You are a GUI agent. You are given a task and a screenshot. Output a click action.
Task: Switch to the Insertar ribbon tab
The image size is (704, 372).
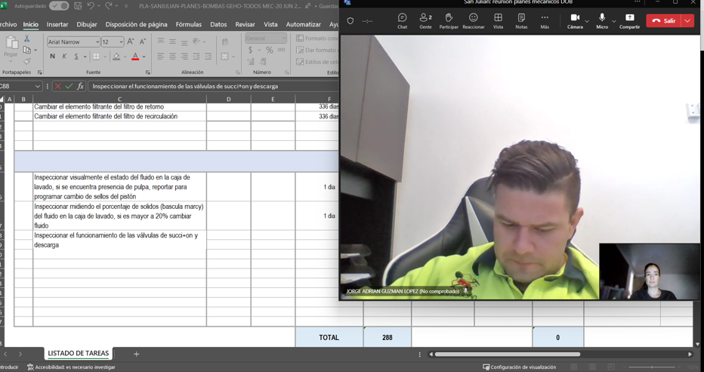[x=57, y=24]
